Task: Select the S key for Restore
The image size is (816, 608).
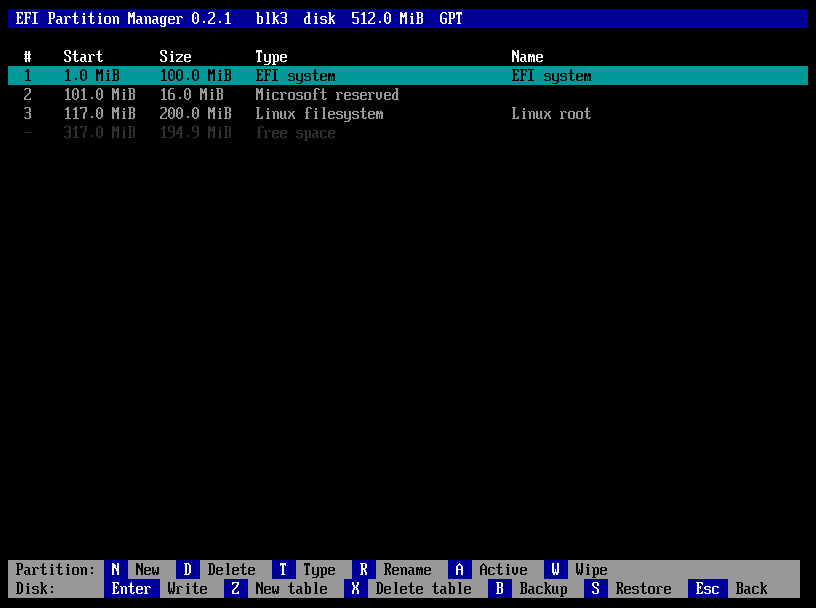Action: (595, 589)
